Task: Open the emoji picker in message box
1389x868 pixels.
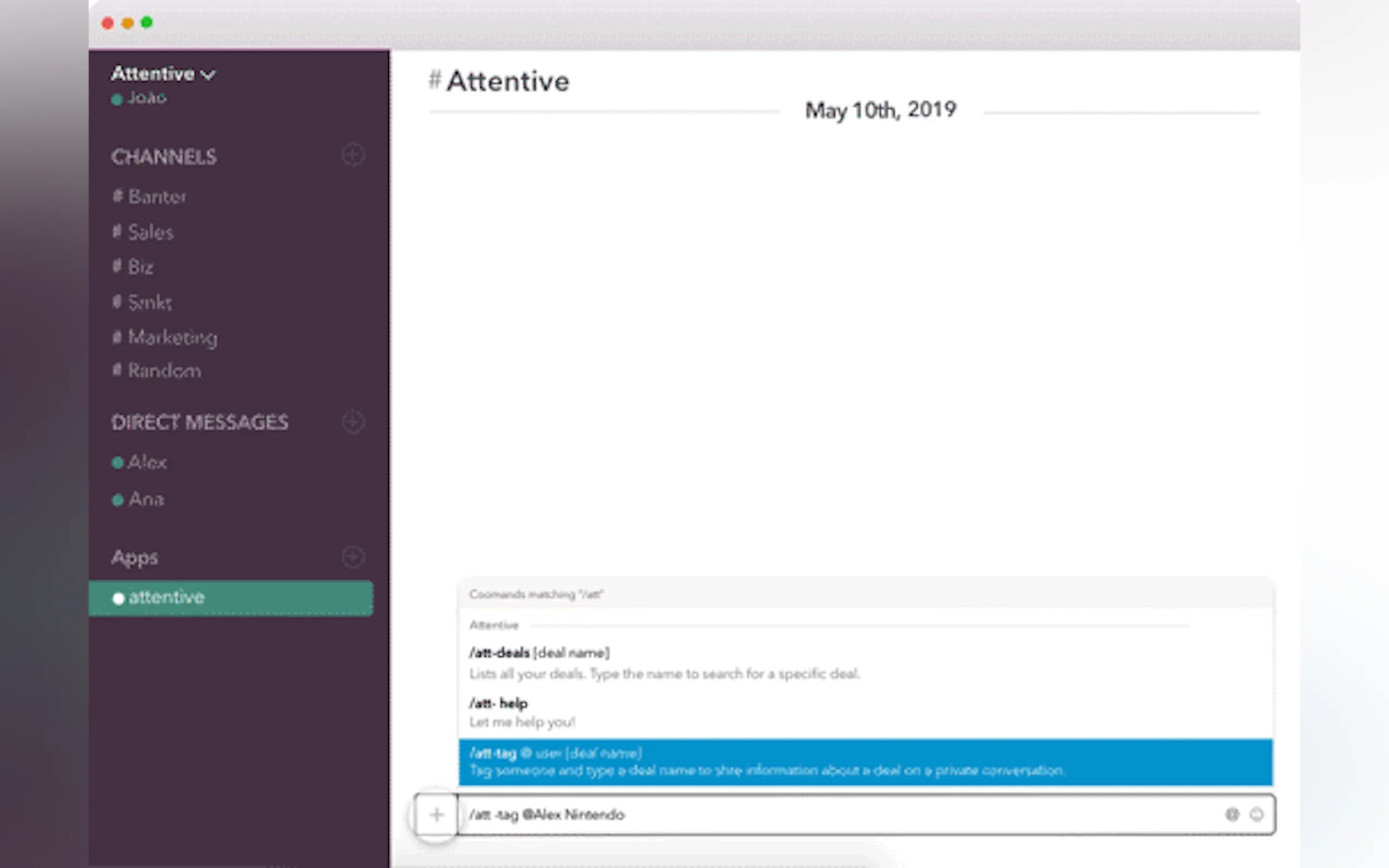Action: tap(1256, 814)
